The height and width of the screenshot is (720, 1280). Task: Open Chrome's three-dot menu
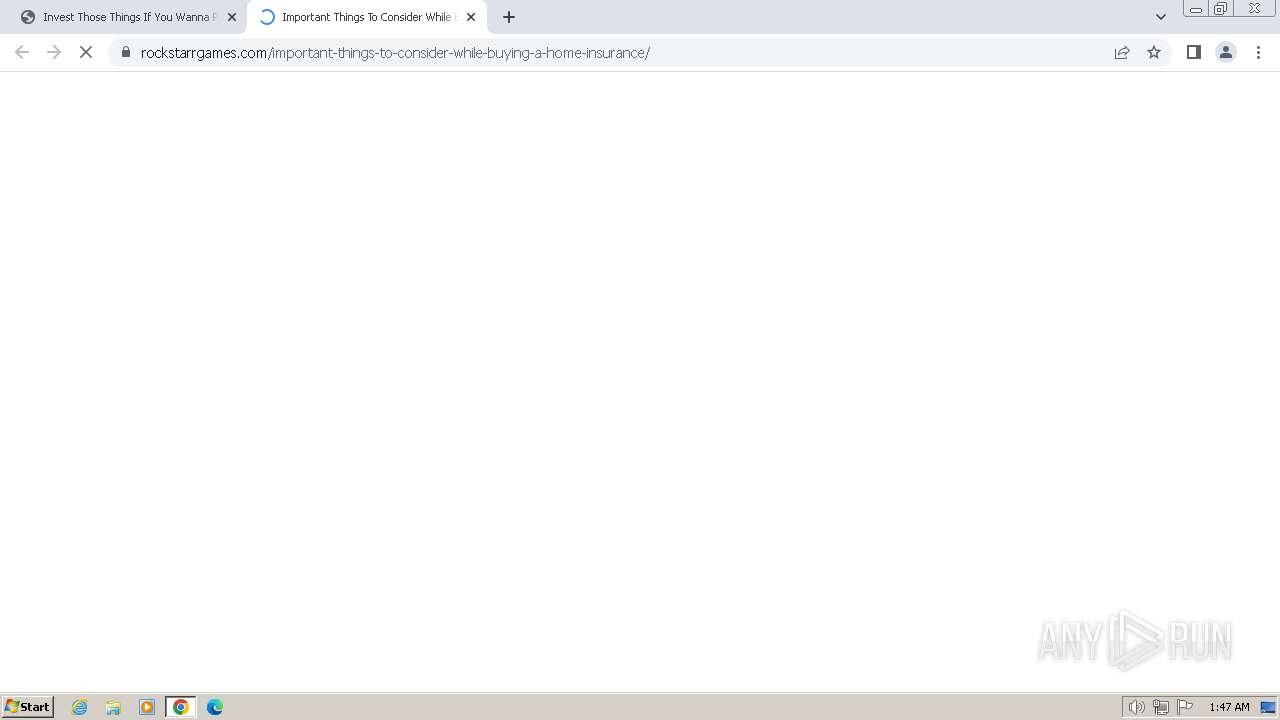(1259, 52)
